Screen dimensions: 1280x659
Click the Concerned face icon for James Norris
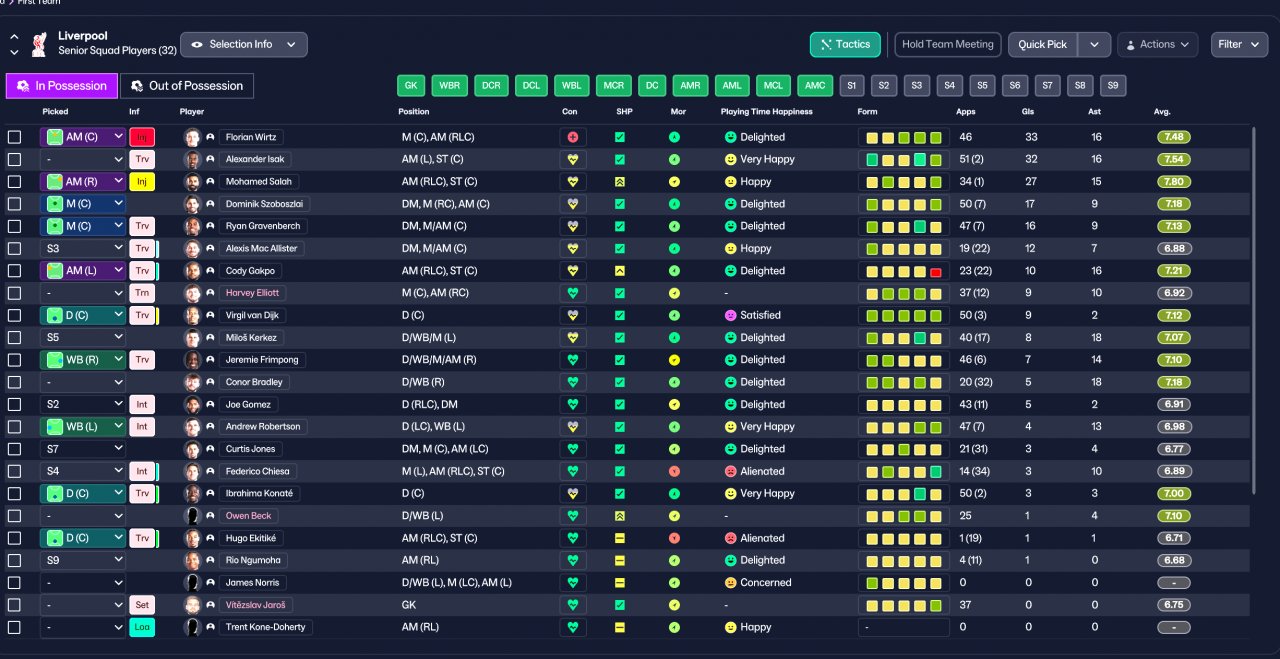pos(730,583)
